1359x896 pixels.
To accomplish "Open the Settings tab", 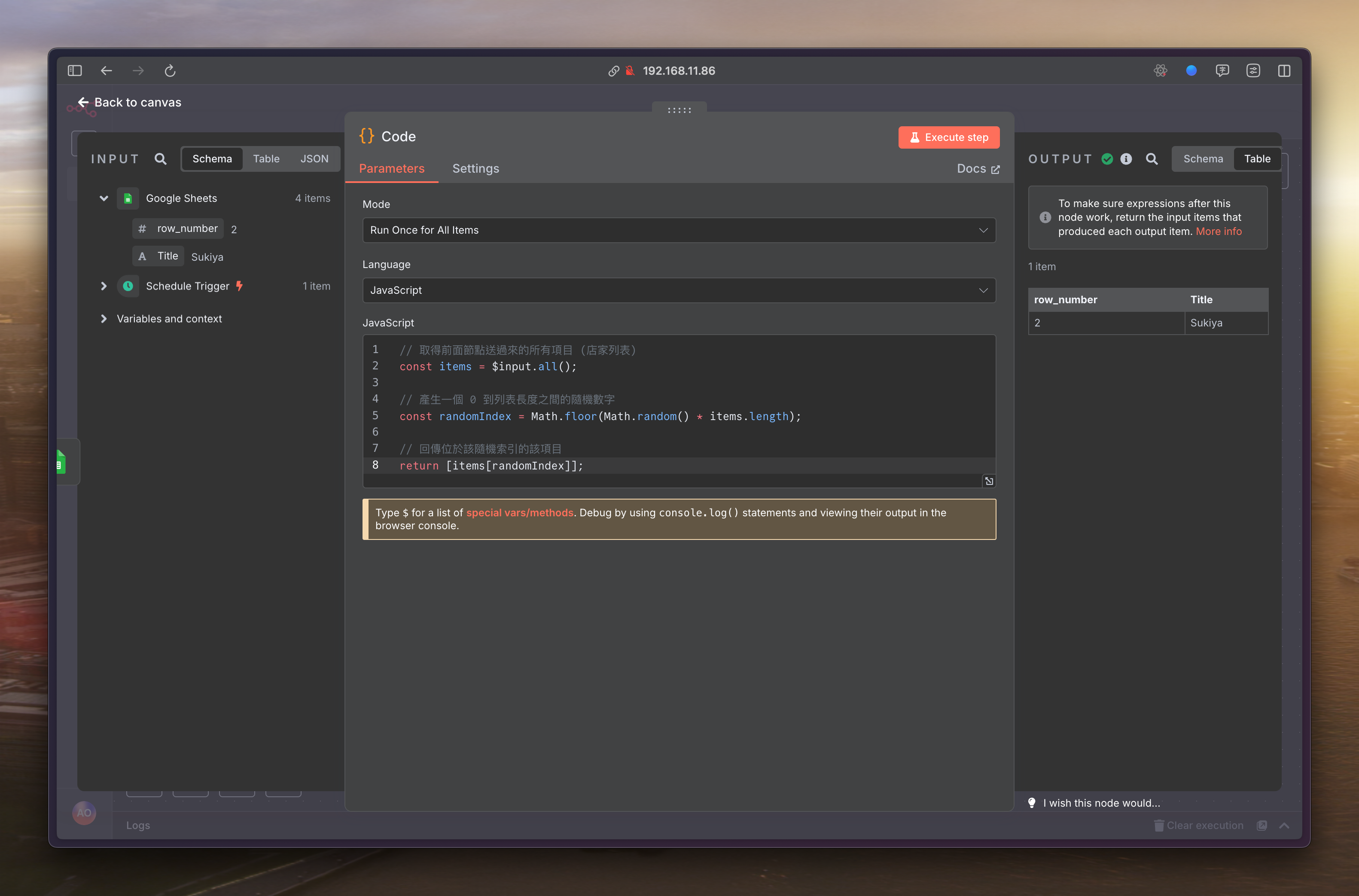I will (475, 168).
